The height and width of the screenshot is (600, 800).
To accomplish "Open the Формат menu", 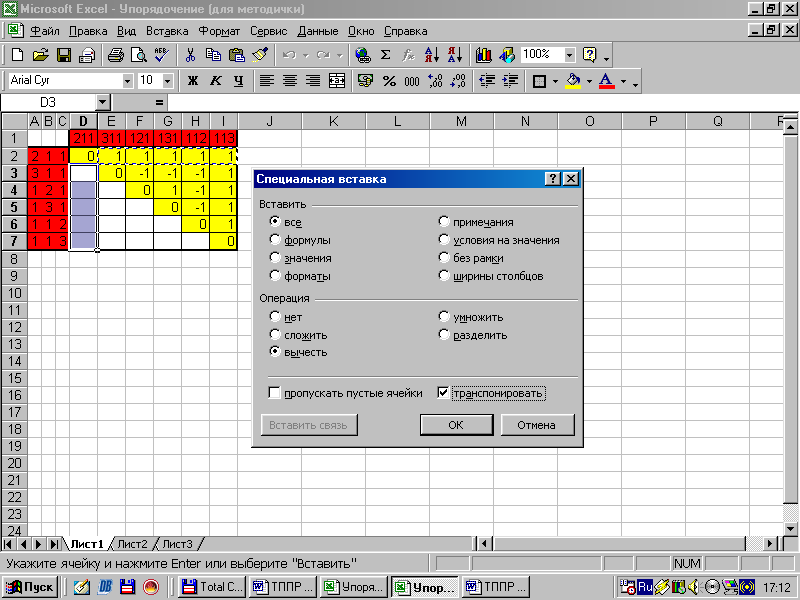I will point(219,31).
